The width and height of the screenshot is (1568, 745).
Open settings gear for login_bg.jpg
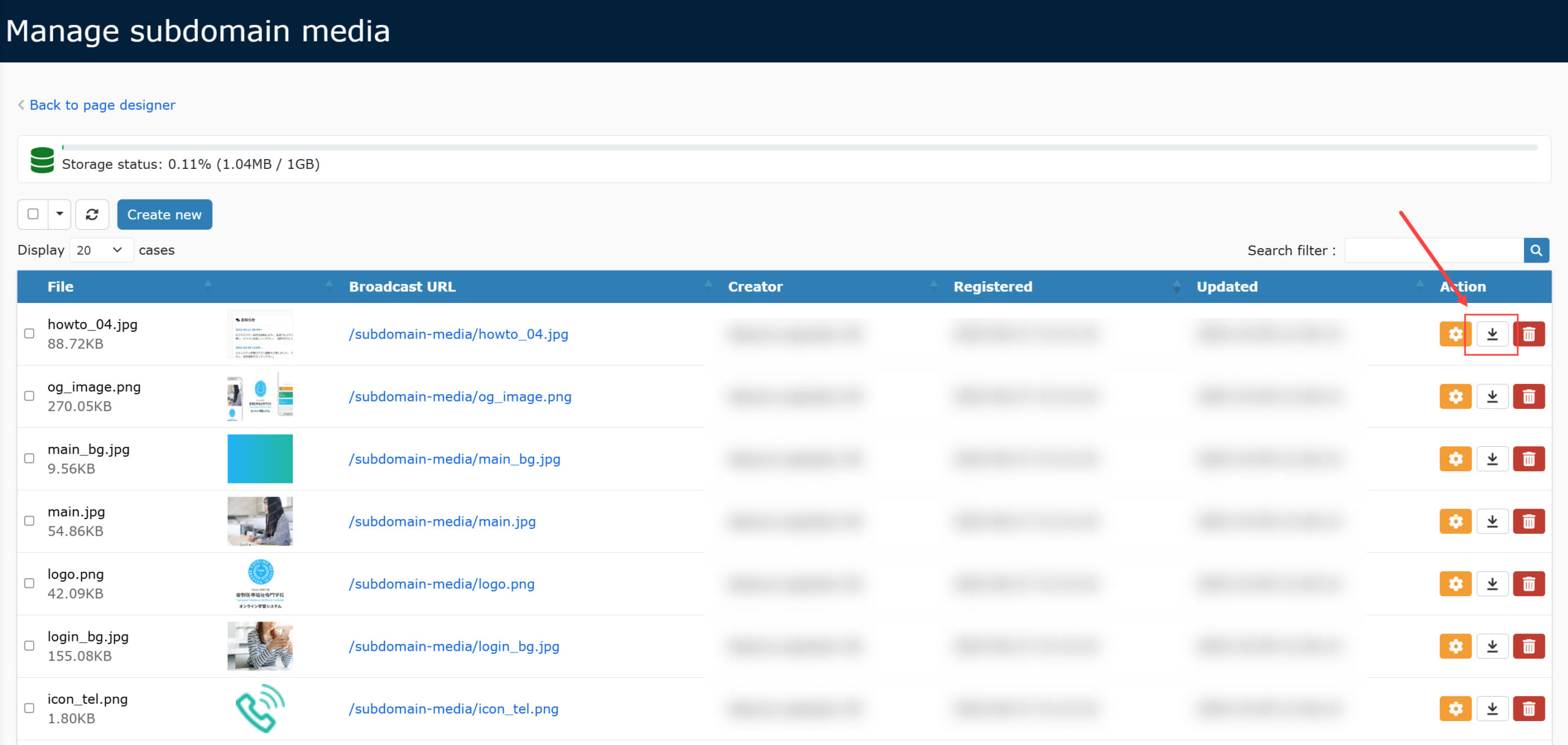pyautogui.click(x=1455, y=646)
